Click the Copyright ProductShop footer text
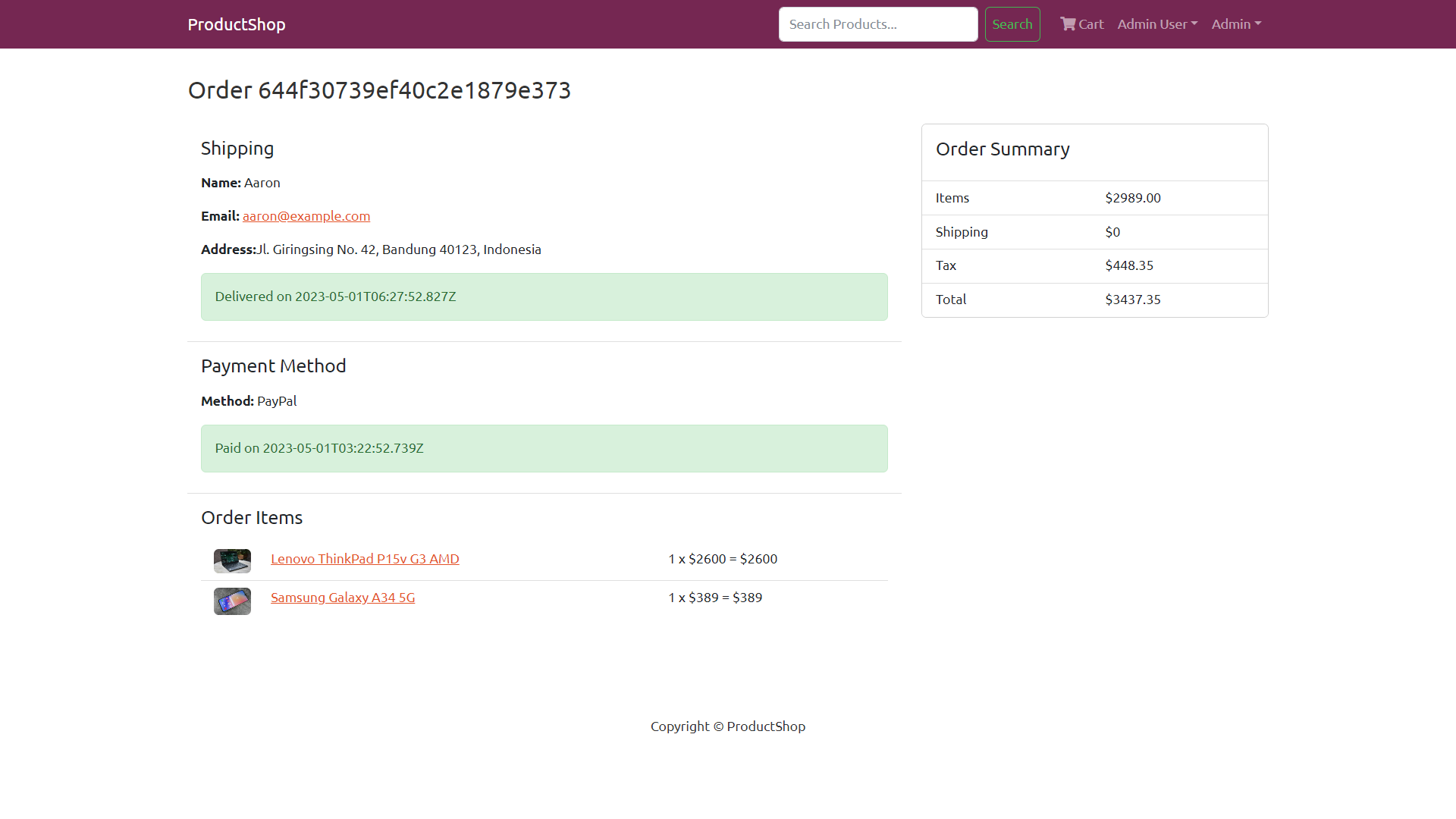Image resolution: width=1456 pixels, height=819 pixels. (728, 726)
